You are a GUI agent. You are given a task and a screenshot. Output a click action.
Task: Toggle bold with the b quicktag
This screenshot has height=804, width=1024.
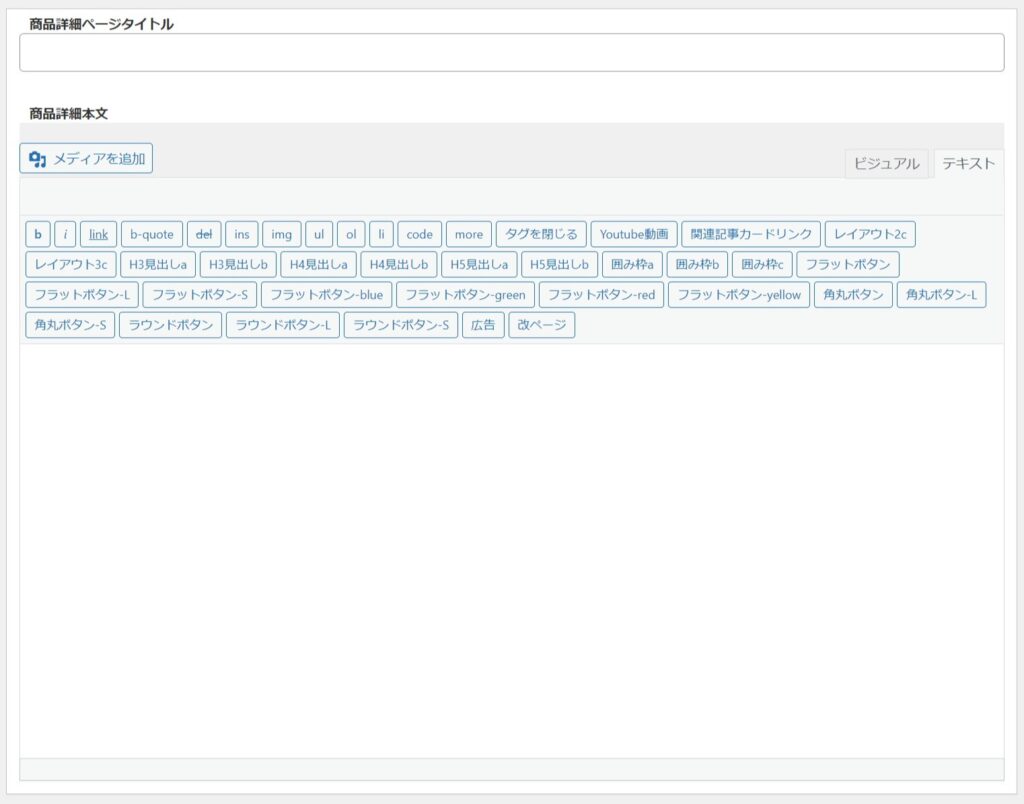tap(38, 234)
